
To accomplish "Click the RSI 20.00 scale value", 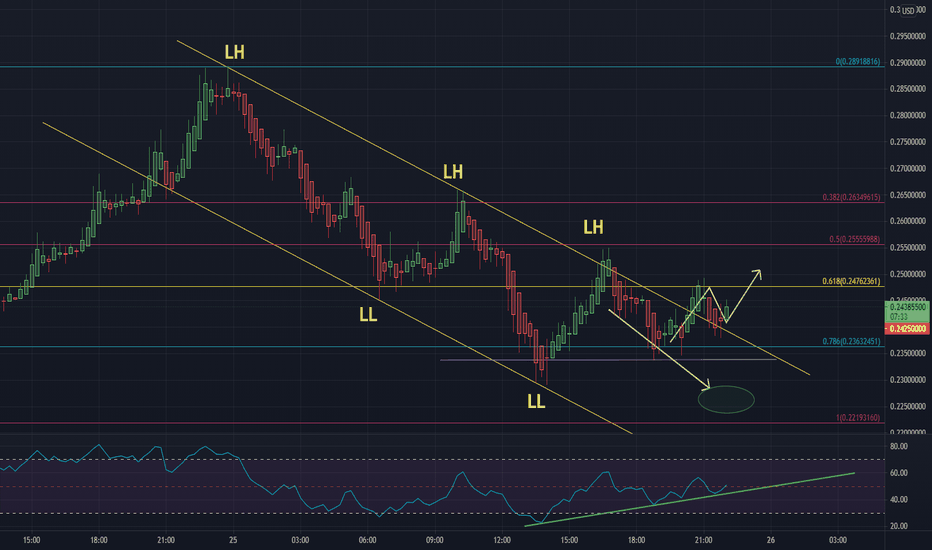I will (899, 526).
